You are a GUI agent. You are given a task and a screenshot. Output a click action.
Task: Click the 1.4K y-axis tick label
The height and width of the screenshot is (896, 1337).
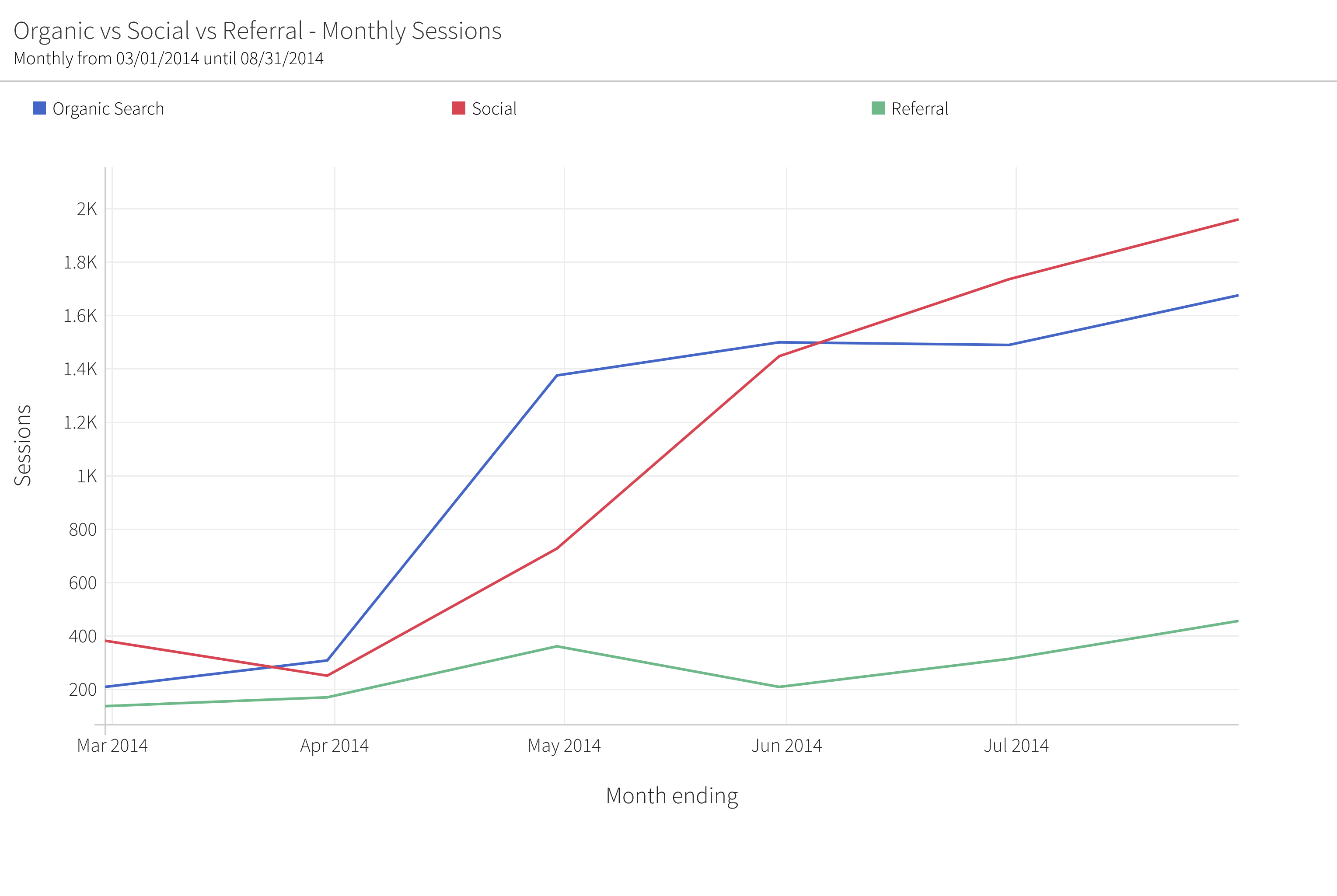coord(80,369)
